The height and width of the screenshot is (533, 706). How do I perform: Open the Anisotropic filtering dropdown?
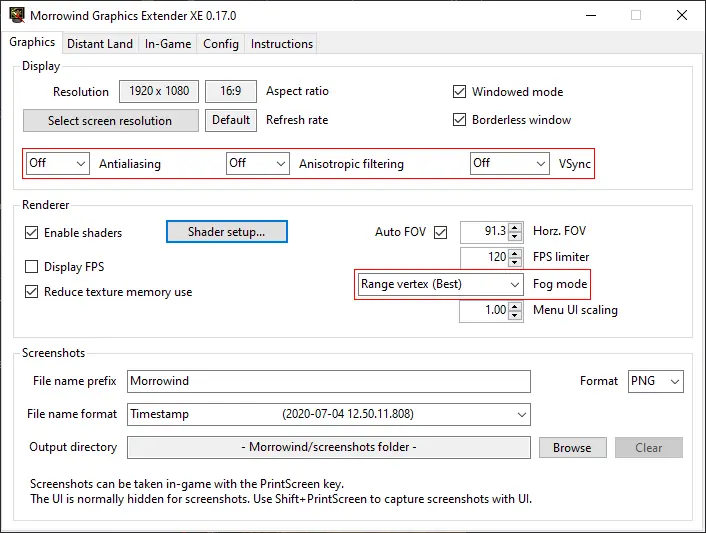258,163
